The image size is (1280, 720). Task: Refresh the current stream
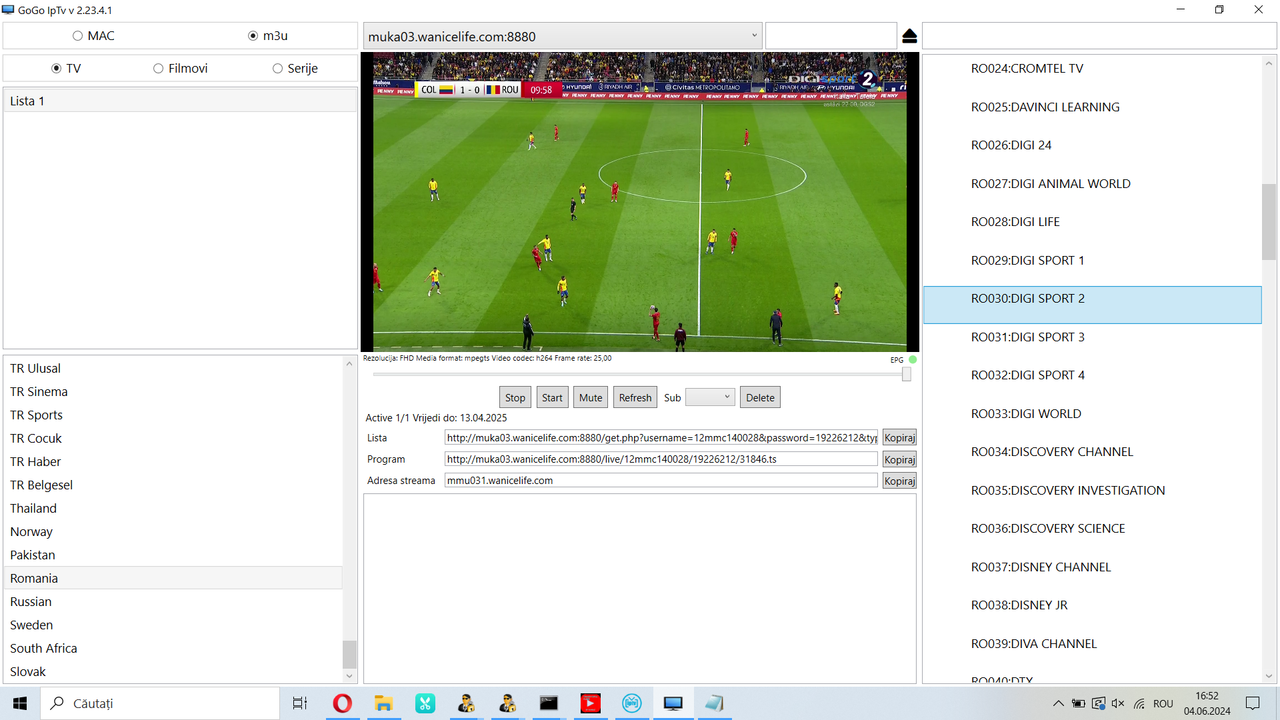click(x=635, y=397)
